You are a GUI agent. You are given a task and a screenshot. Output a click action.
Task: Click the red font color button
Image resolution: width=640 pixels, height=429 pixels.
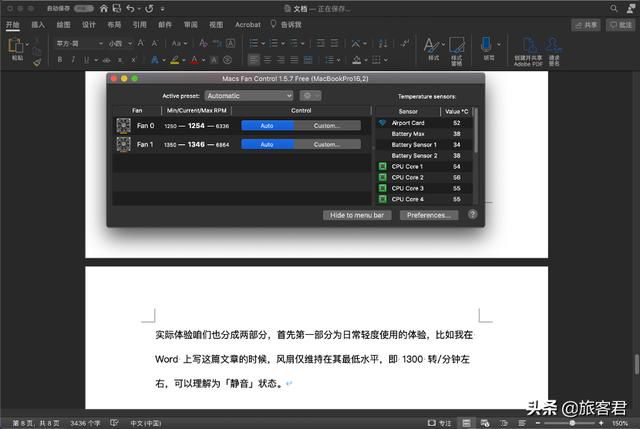pyautogui.click(x=194, y=60)
